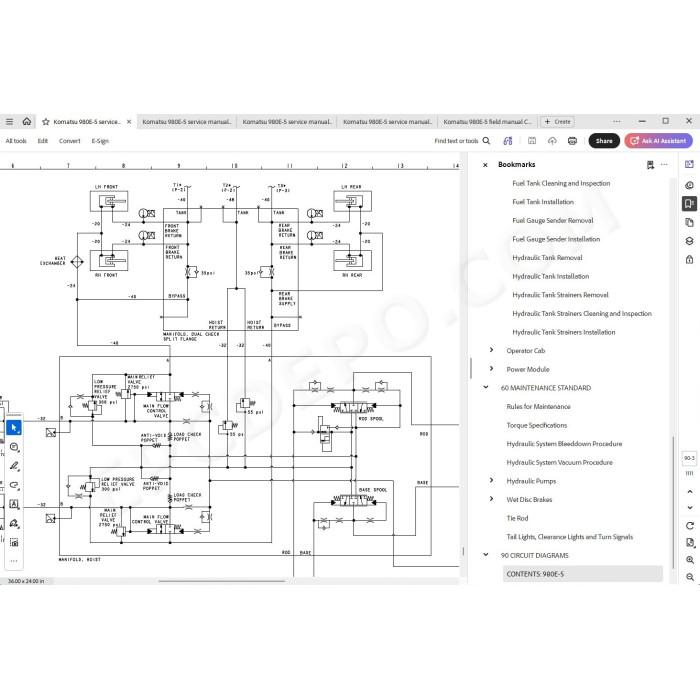Open the Fuel Tank Cleaning and Inspection bookmark
This screenshot has height=700, width=700.
(x=561, y=183)
